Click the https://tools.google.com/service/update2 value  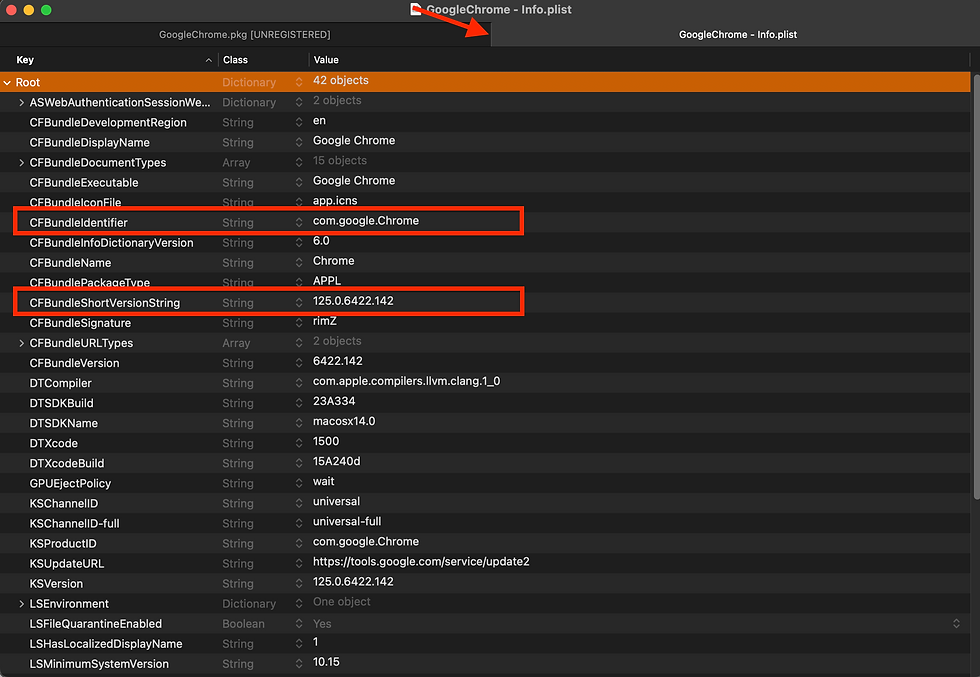coord(421,561)
